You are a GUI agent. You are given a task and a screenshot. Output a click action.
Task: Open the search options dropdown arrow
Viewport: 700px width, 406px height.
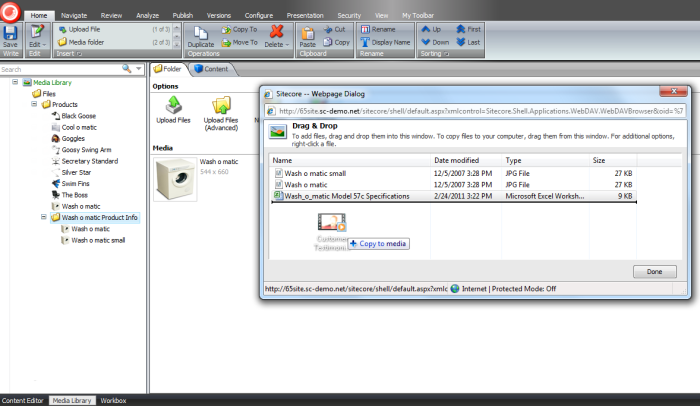click(139, 69)
